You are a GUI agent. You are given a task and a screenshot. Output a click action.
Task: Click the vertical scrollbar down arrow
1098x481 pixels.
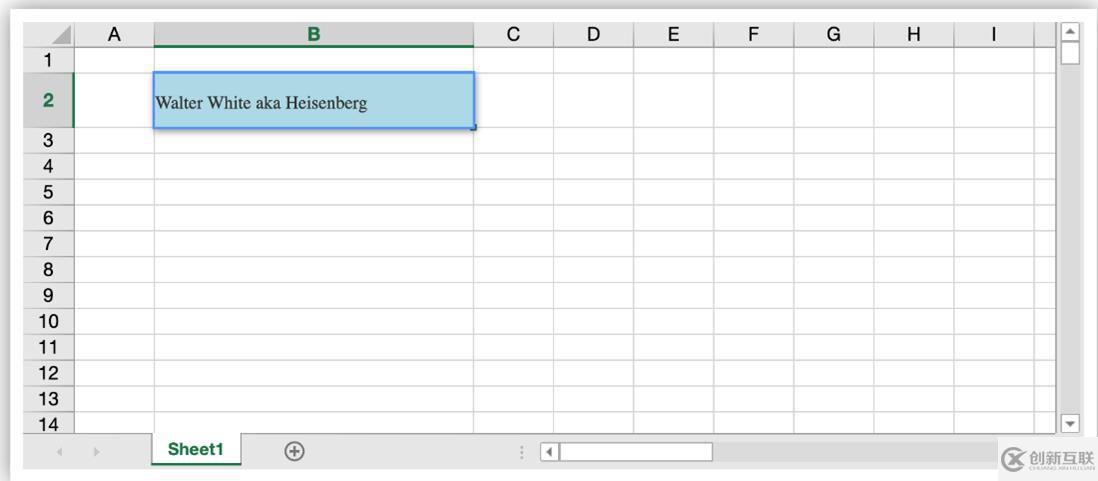coord(1070,424)
